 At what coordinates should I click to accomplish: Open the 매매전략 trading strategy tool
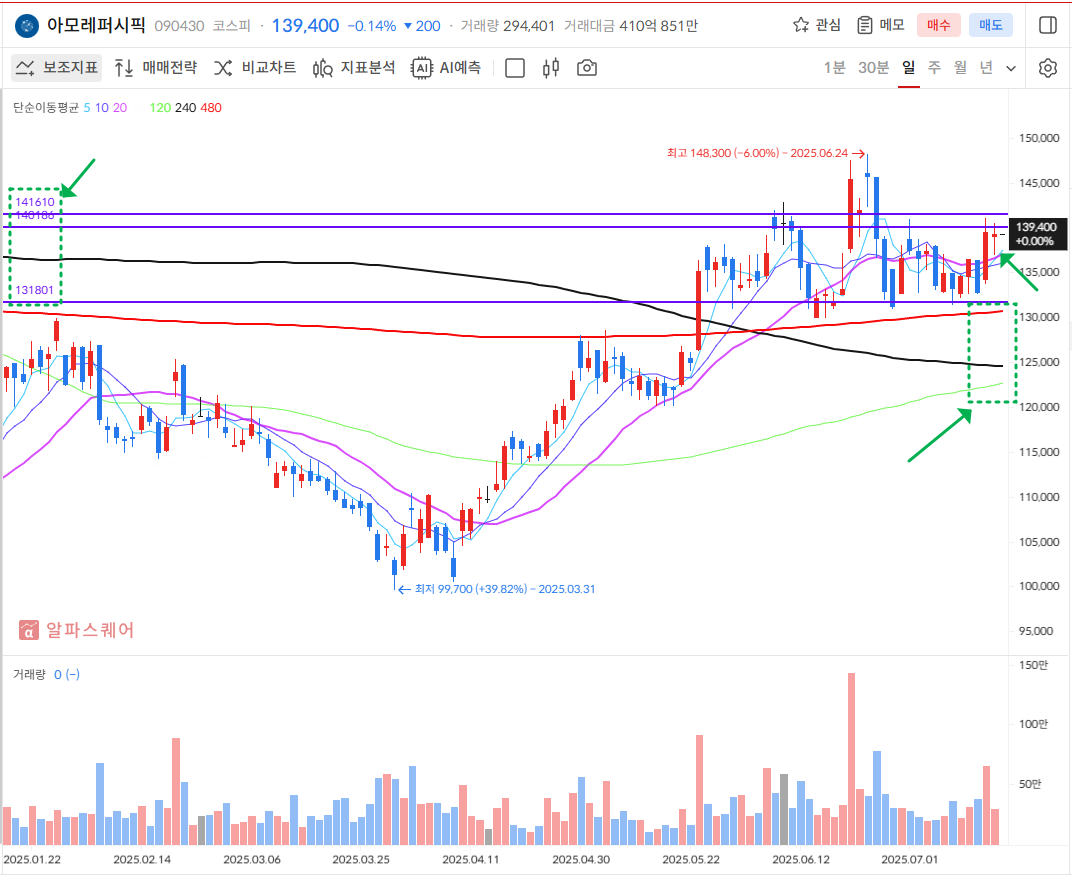[156, 68]
